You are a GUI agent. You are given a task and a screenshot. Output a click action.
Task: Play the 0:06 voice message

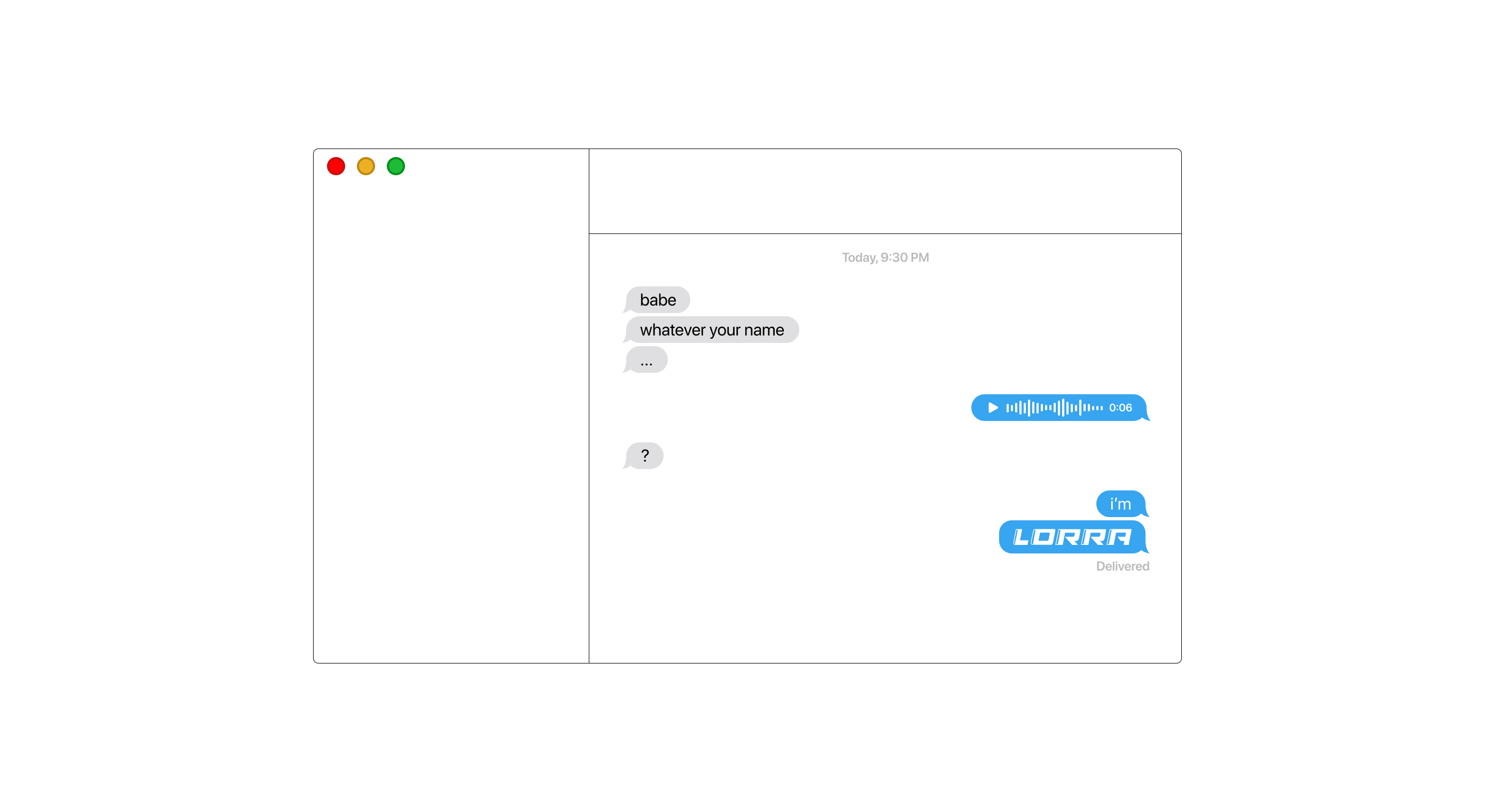(993, 408)
